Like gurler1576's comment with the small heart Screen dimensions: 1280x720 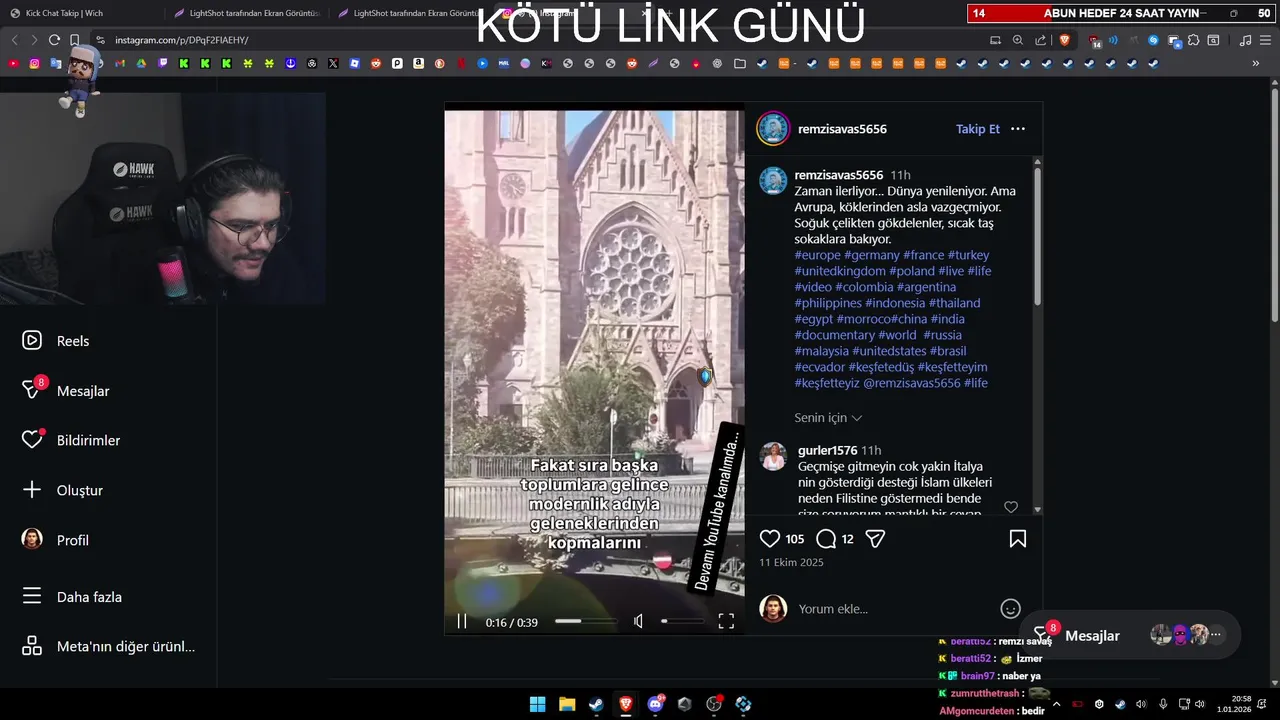pos(1010,507)
